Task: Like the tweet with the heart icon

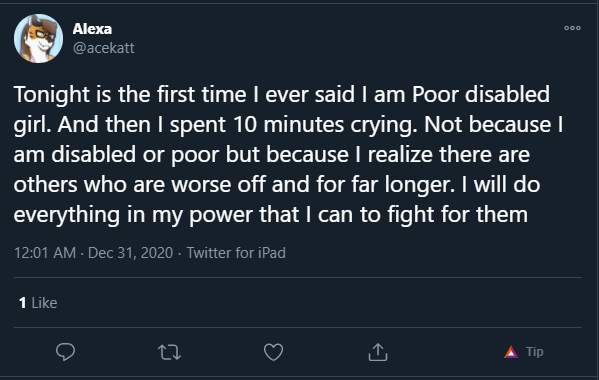Action: [x=274, y=352]
